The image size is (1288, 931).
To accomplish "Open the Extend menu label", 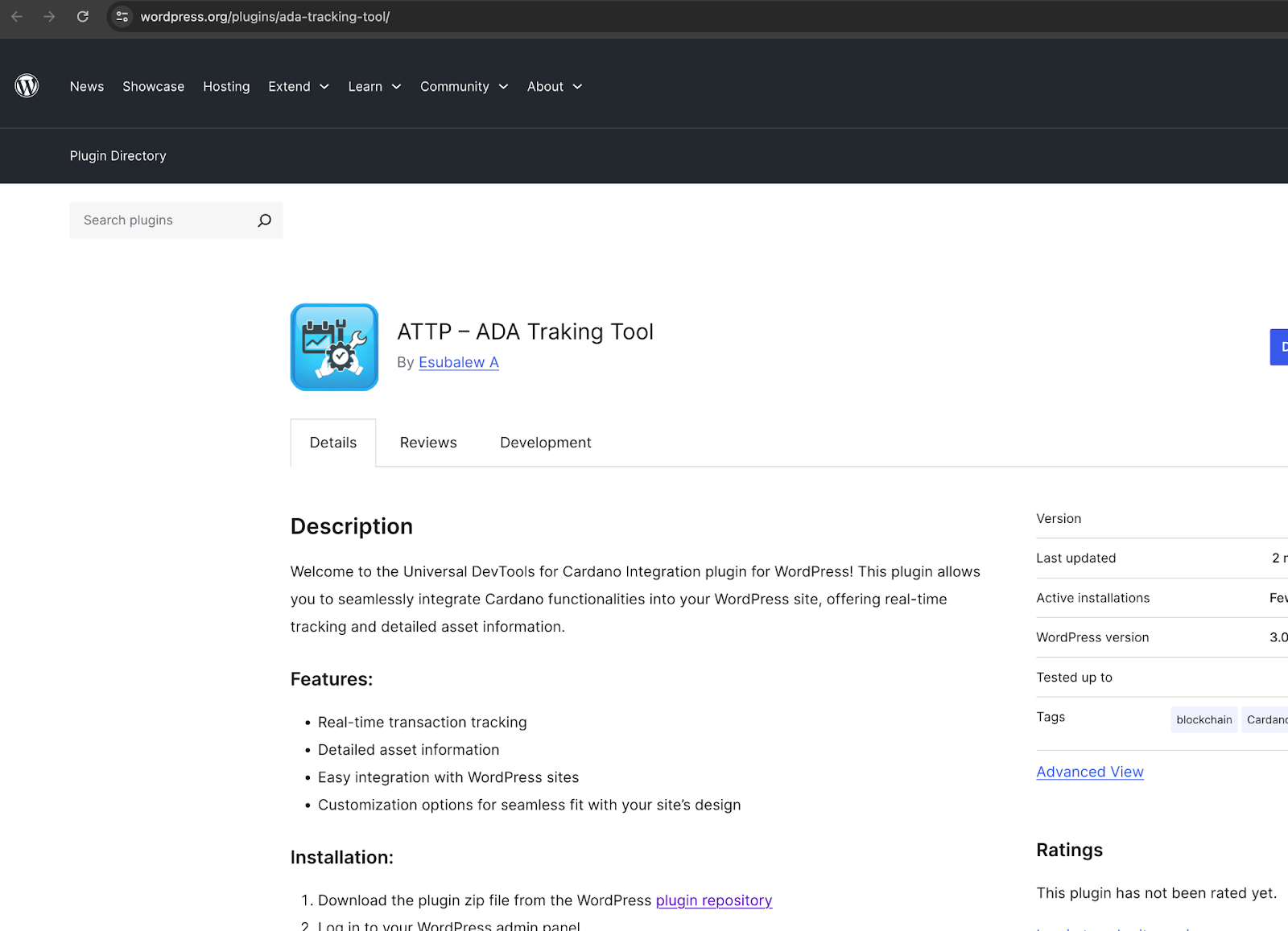I will pyautogui.click(x=289, y=86).
